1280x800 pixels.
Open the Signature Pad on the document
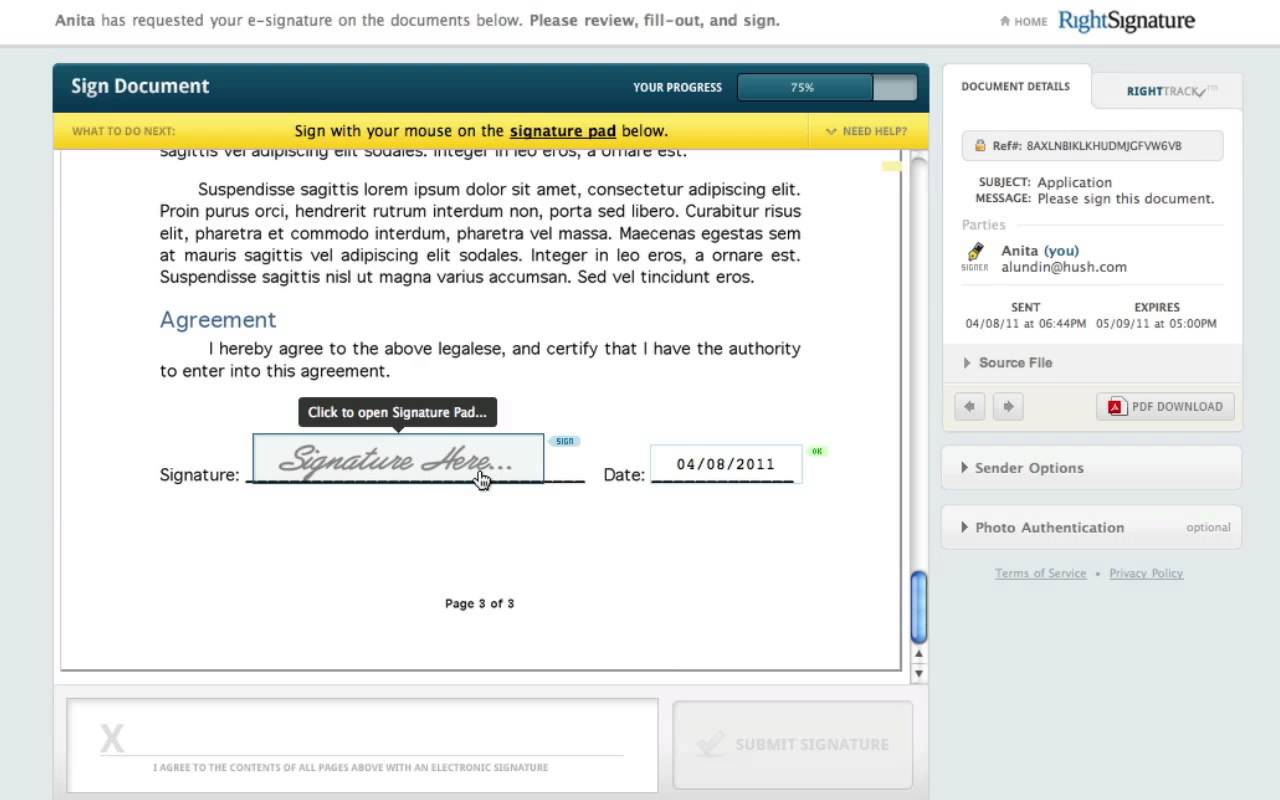click(398, 459)
